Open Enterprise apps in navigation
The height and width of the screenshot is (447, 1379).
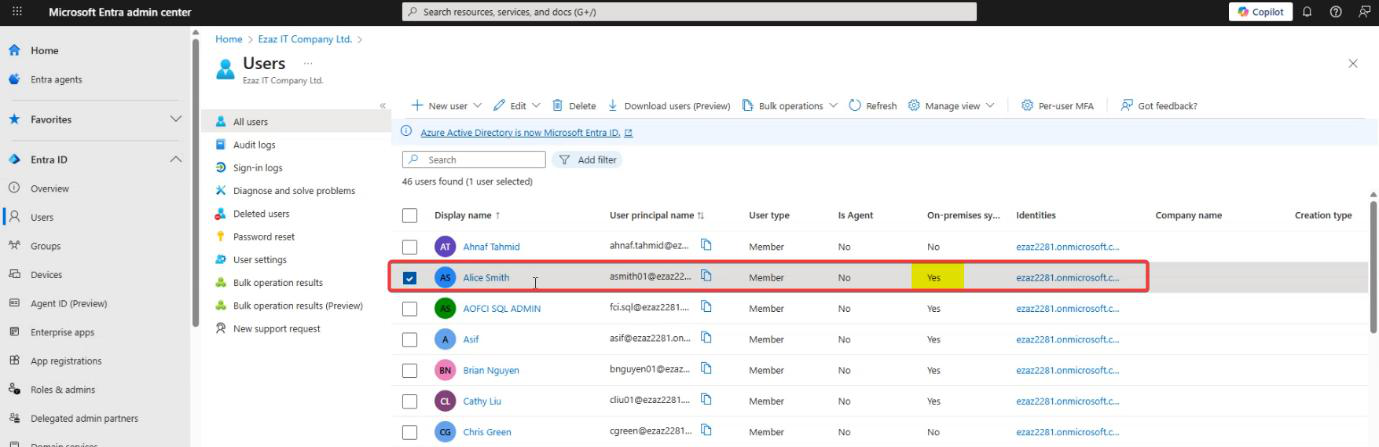click(62, 332)
